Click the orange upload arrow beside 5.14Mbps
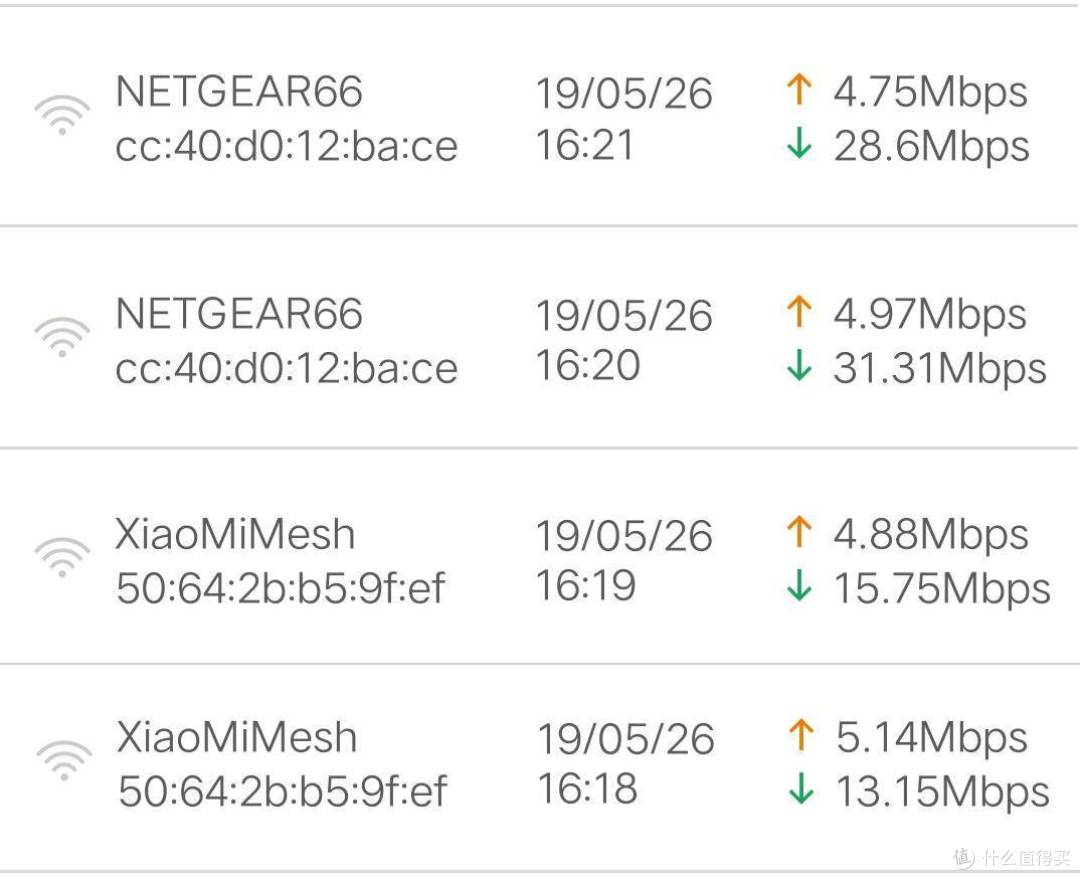 point(800,736)
